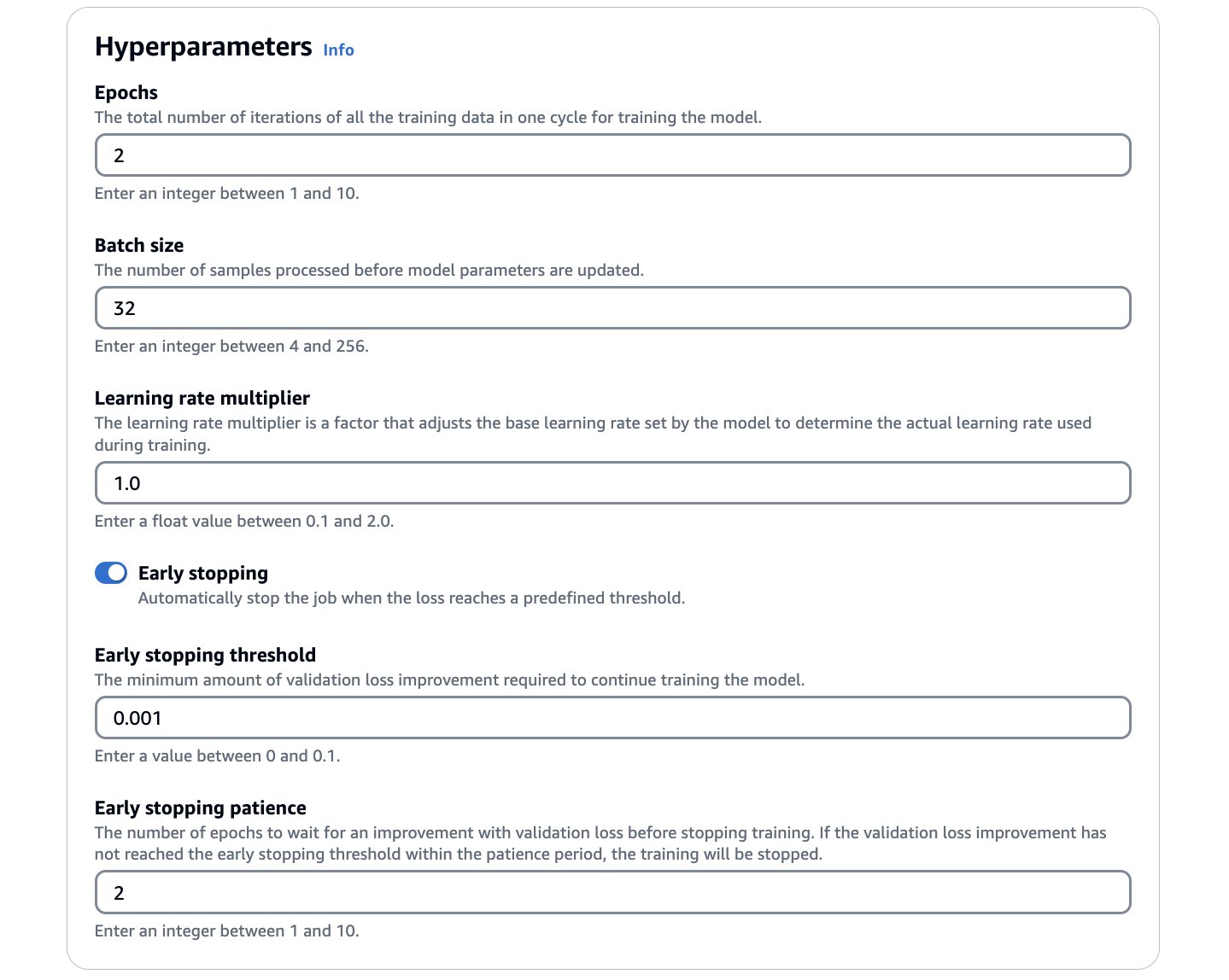Disable the Early stopping toggle
This screenshot has width=1229, height=980.
[x=111, y=573]
